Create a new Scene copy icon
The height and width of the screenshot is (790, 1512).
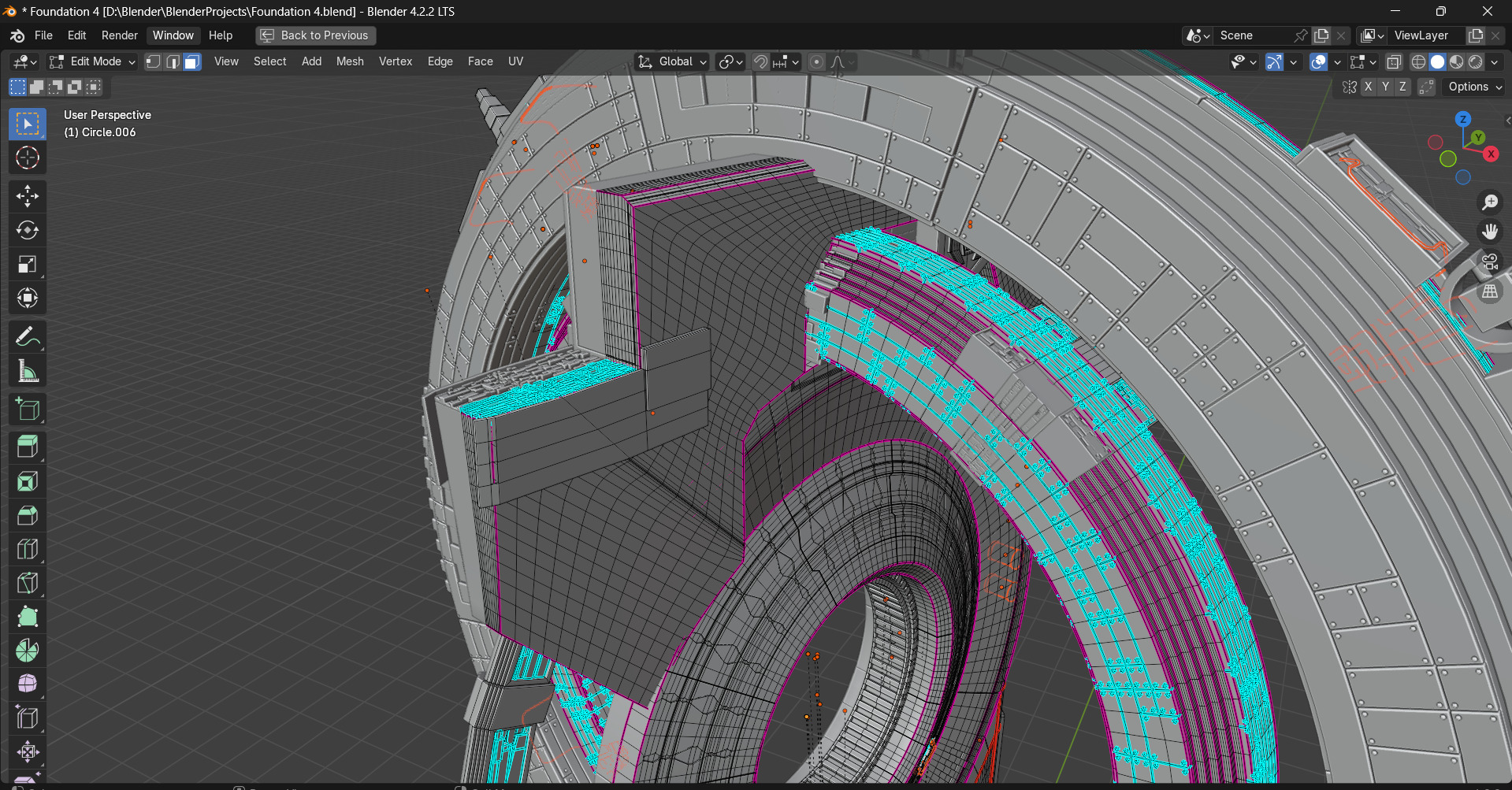[x=1322, y=35]
